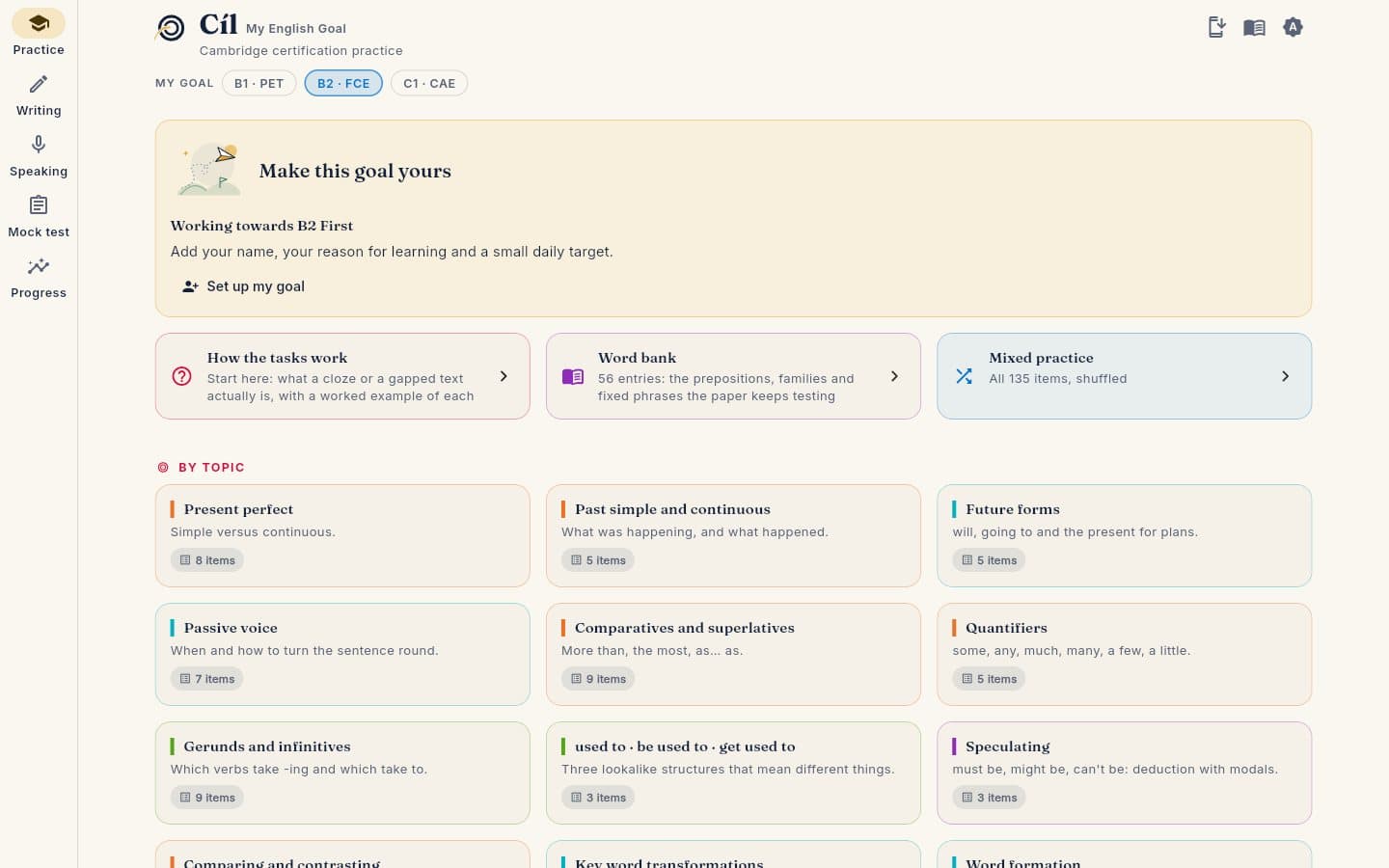Image resolution: width=1389 pixels, height=868 pixels.
Task: Click the list icon in Future forms items badge
Action: tap(967, 560)
